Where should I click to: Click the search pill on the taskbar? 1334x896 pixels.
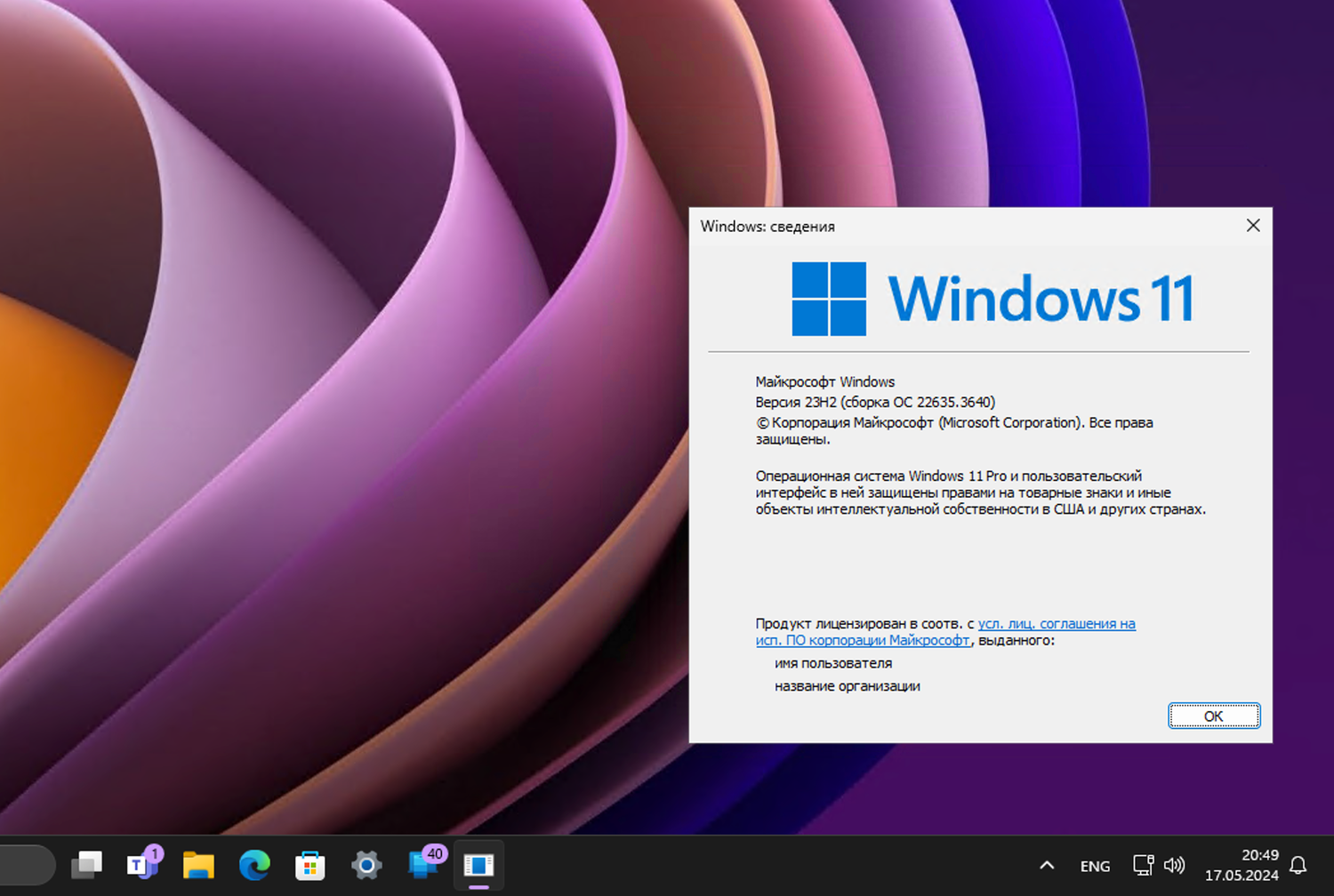(27, 864)
